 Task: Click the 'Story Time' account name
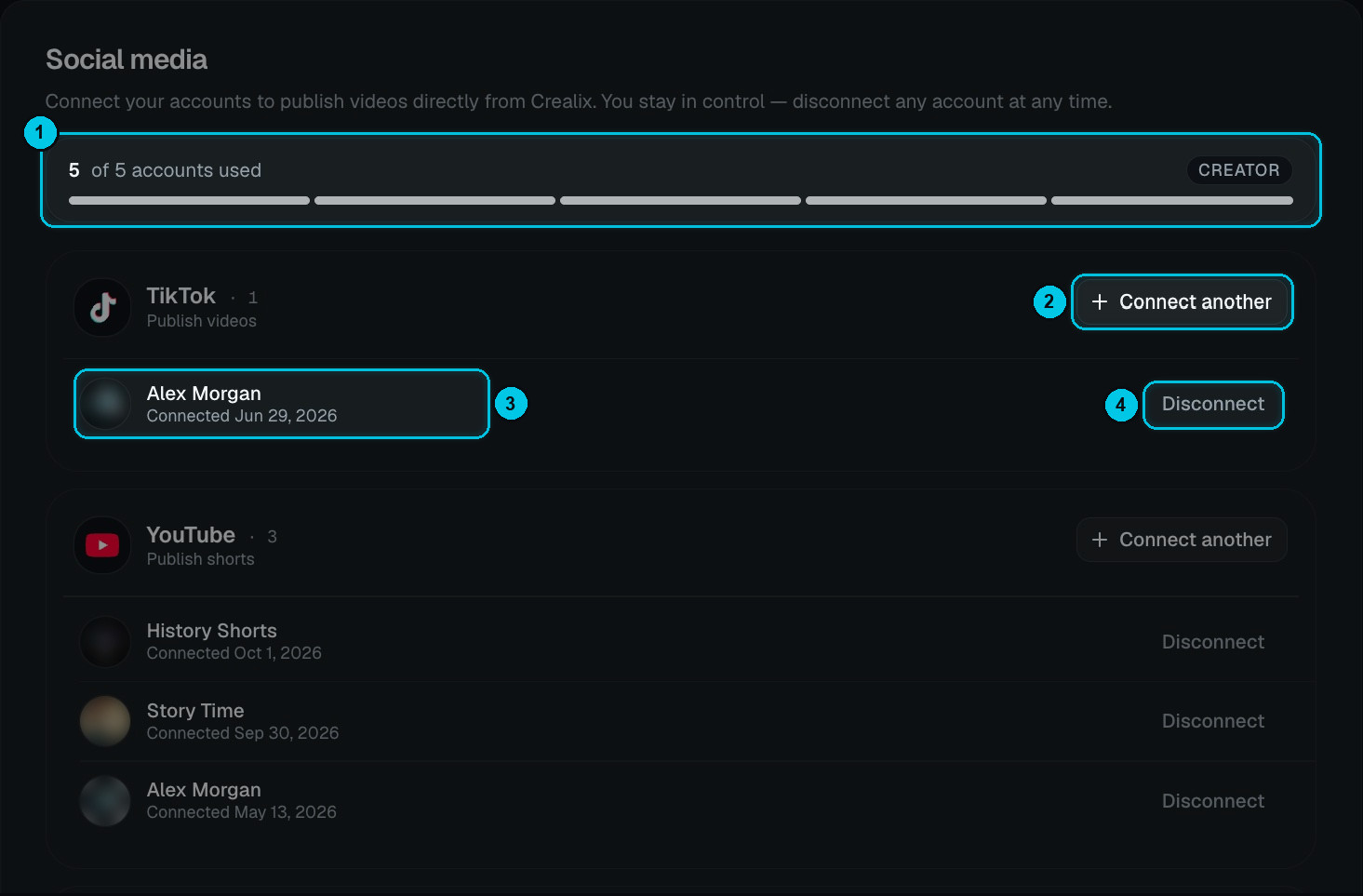[195, 711]
